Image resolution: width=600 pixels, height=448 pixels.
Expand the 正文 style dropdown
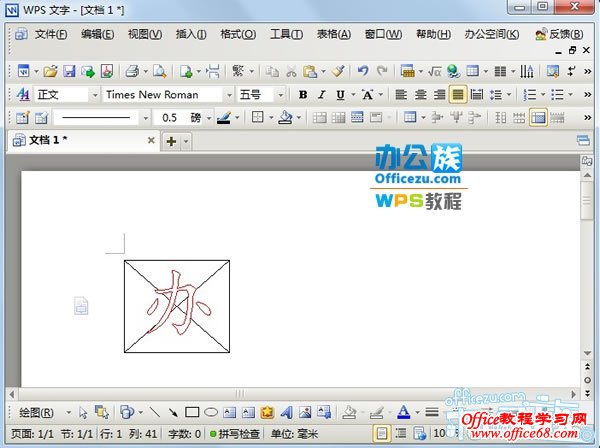95,95
